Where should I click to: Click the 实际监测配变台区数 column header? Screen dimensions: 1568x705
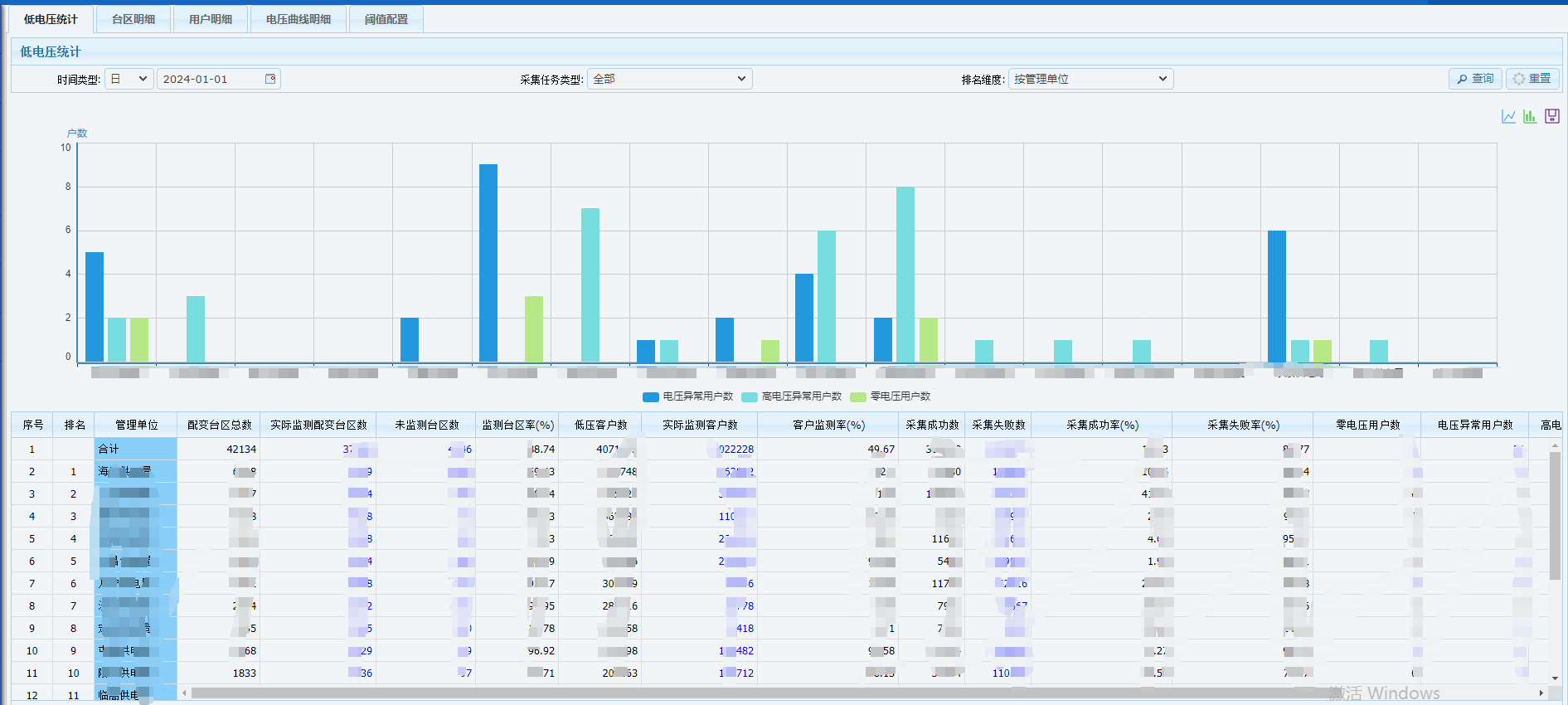318,425
